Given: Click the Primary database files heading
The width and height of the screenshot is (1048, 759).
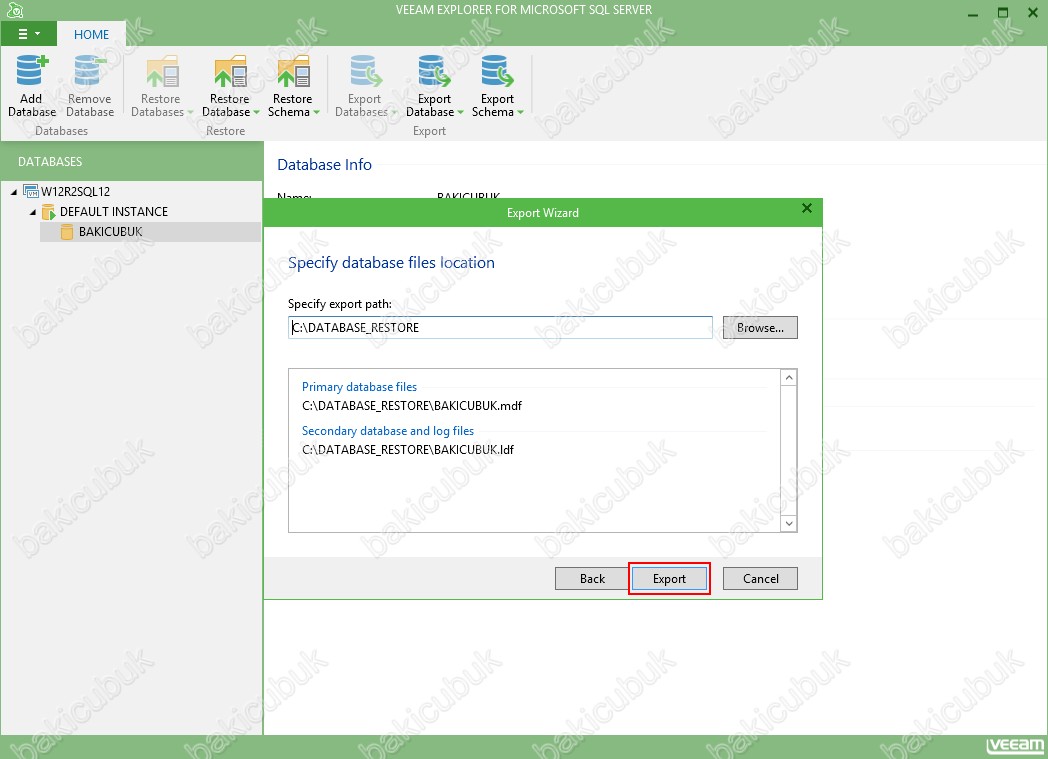Looking at the screenshot, I should [360, 387].
